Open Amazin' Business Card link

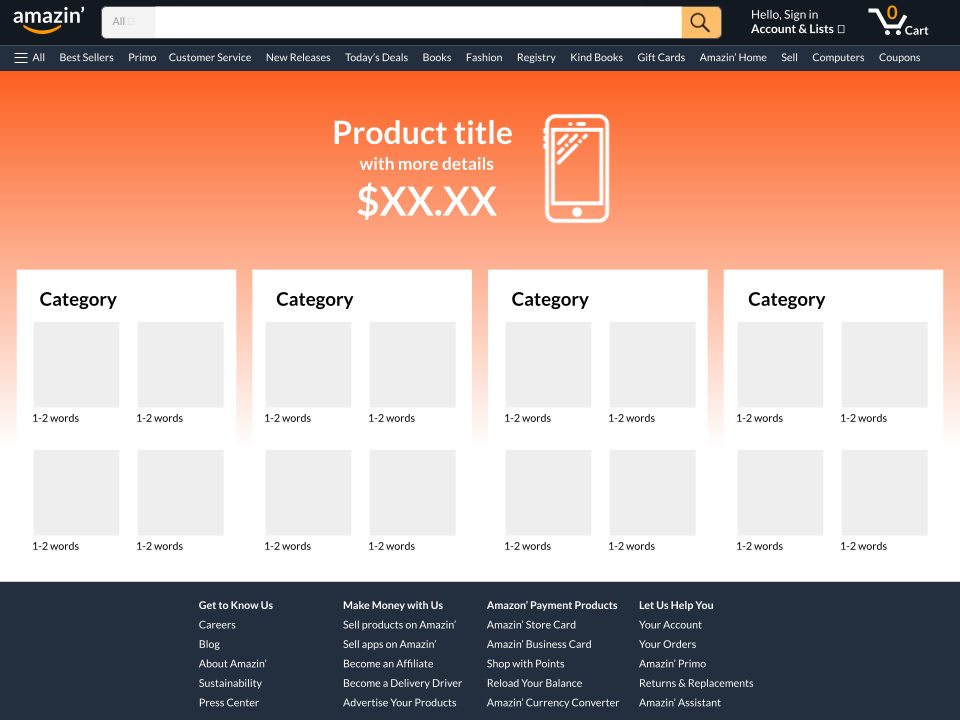(x=539, y=645)
